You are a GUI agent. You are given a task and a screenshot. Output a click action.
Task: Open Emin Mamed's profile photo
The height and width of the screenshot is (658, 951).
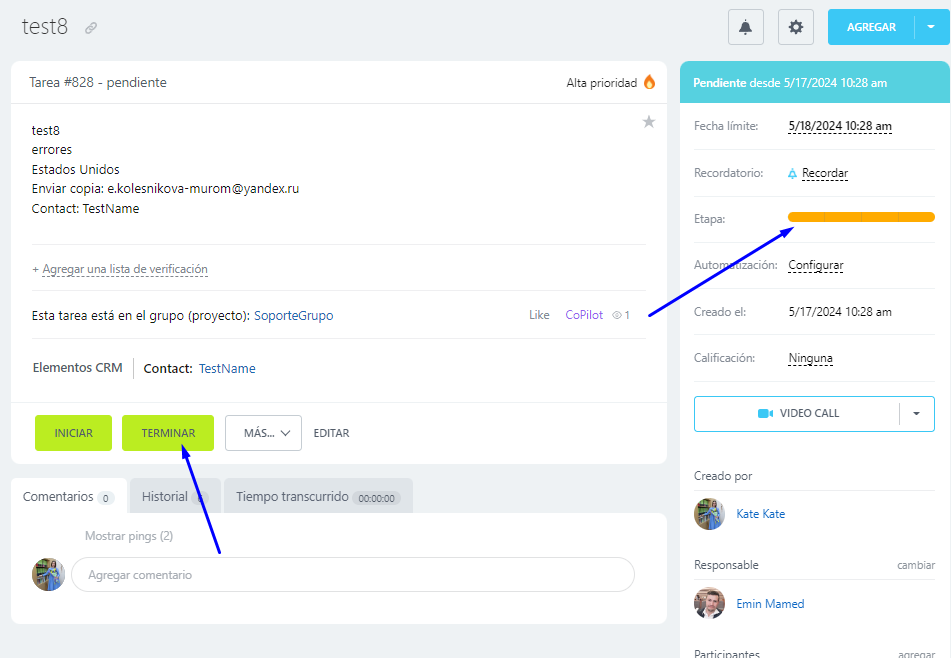tap(709, 603)
